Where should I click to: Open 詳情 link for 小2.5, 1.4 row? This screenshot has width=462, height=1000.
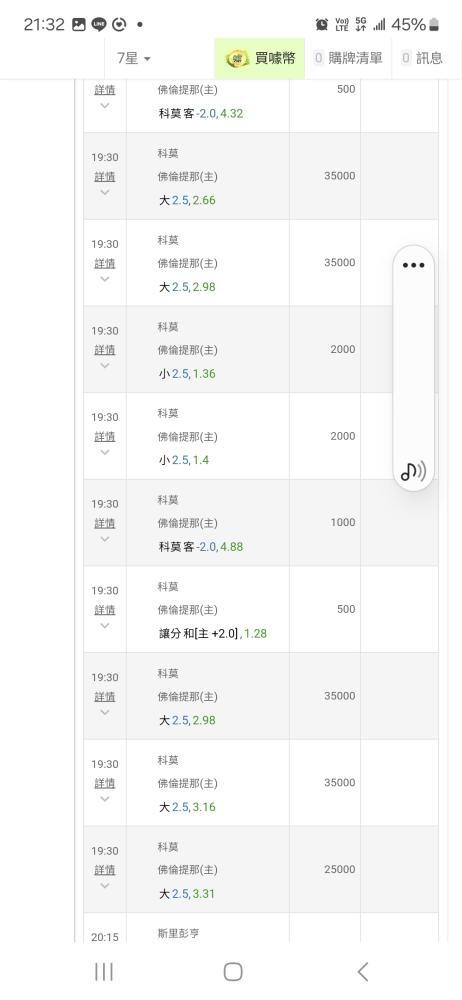click(x=105, y=437)
